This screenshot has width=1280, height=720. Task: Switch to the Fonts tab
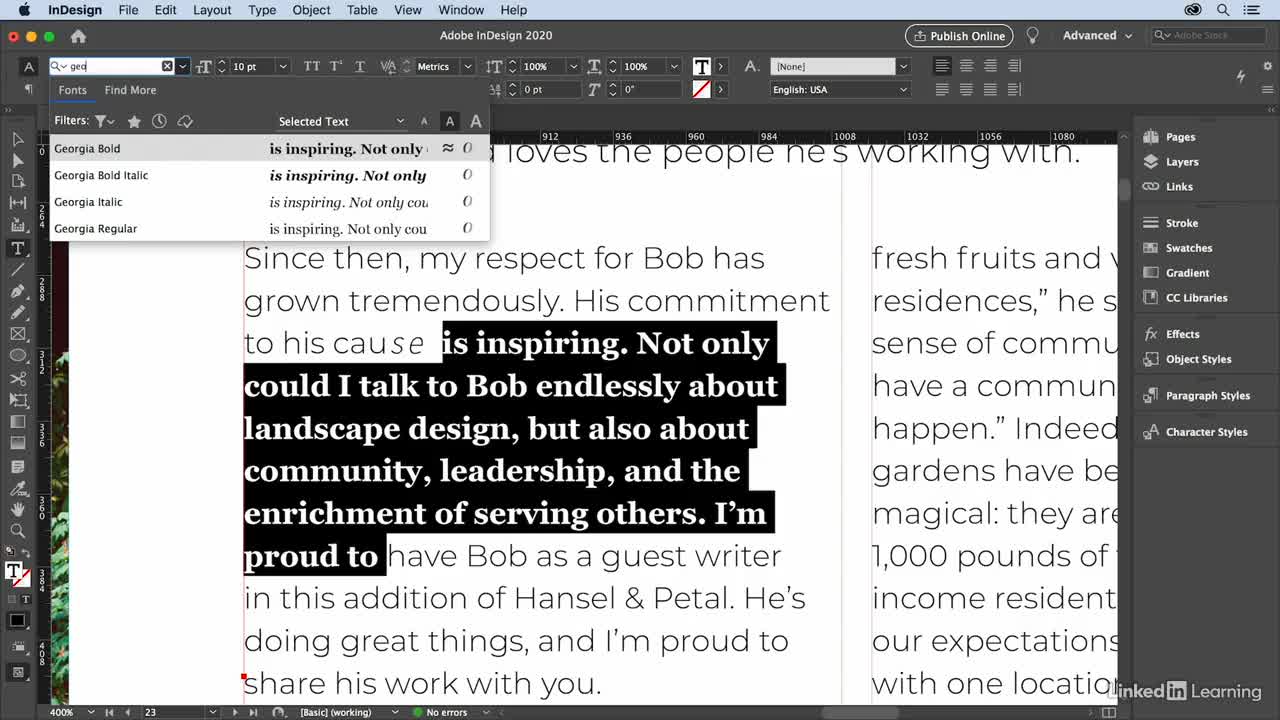[x=72, y=90]
